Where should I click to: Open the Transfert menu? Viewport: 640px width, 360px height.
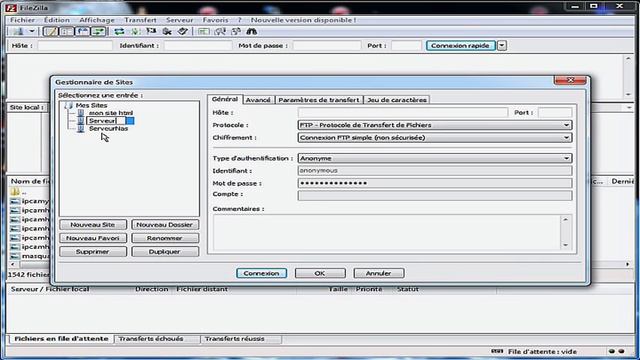coord(140,20)
